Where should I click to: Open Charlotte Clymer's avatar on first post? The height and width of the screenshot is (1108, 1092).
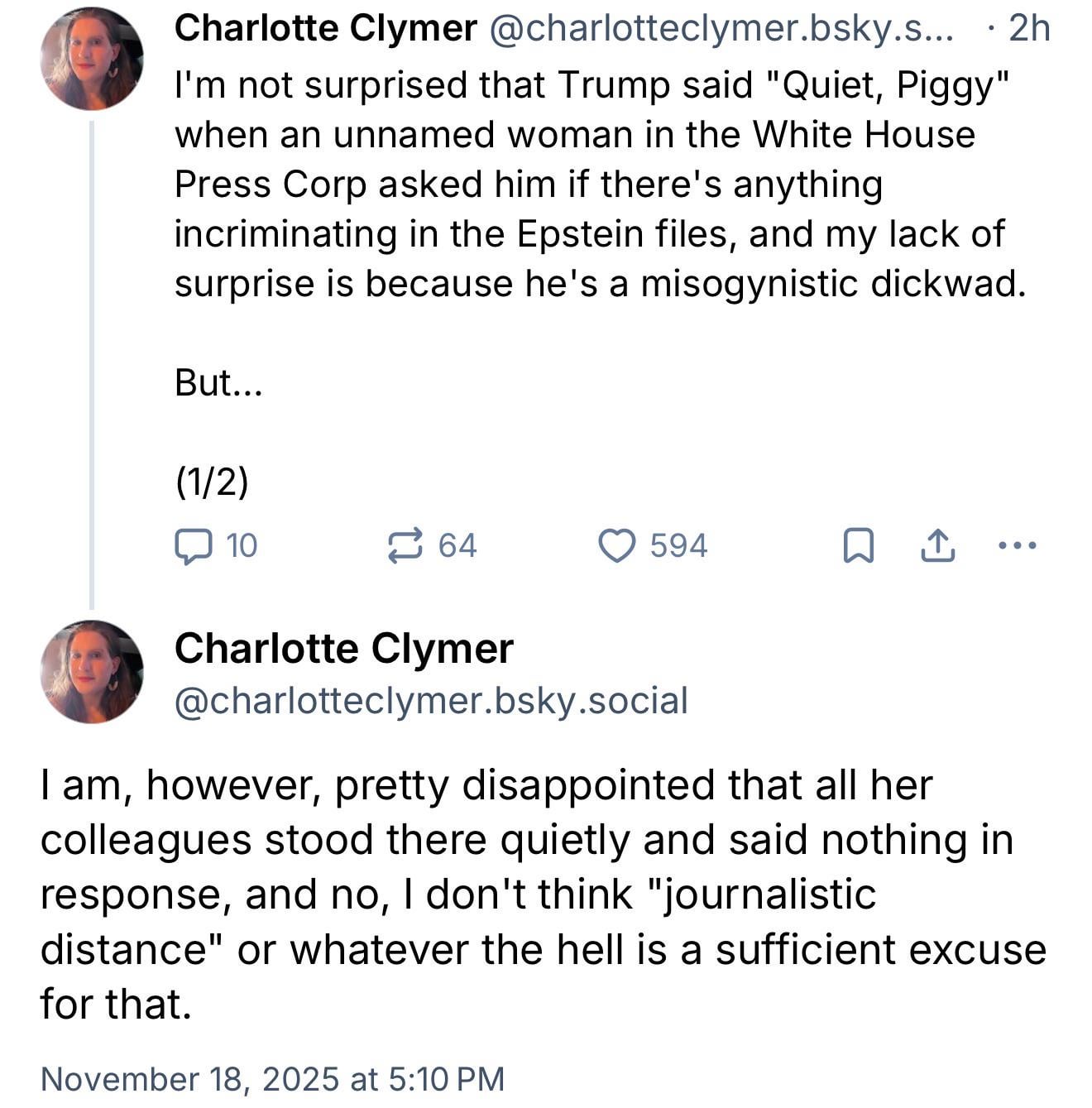click(x=91, y=58)
